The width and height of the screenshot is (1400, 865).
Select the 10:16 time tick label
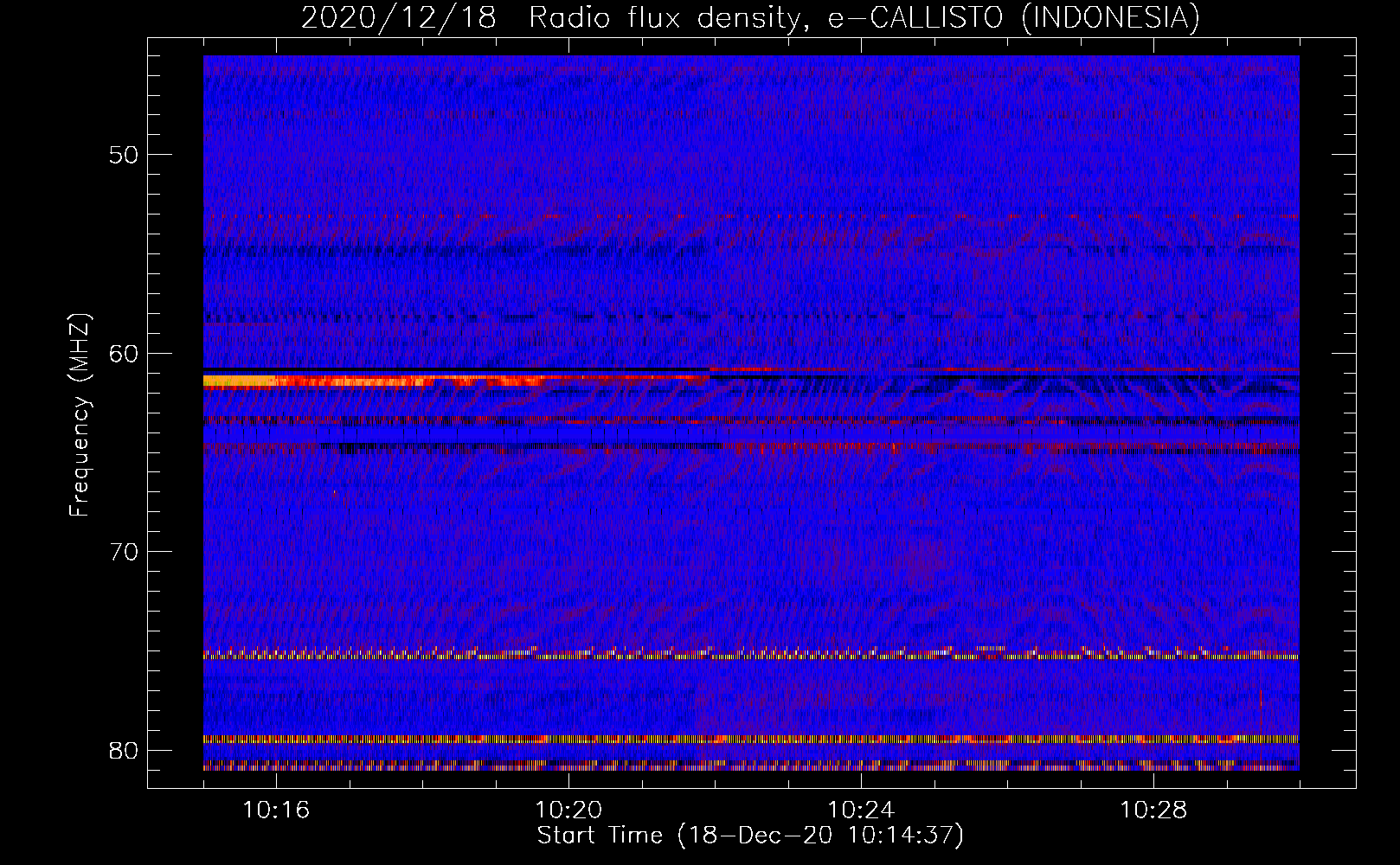[276, 811]
